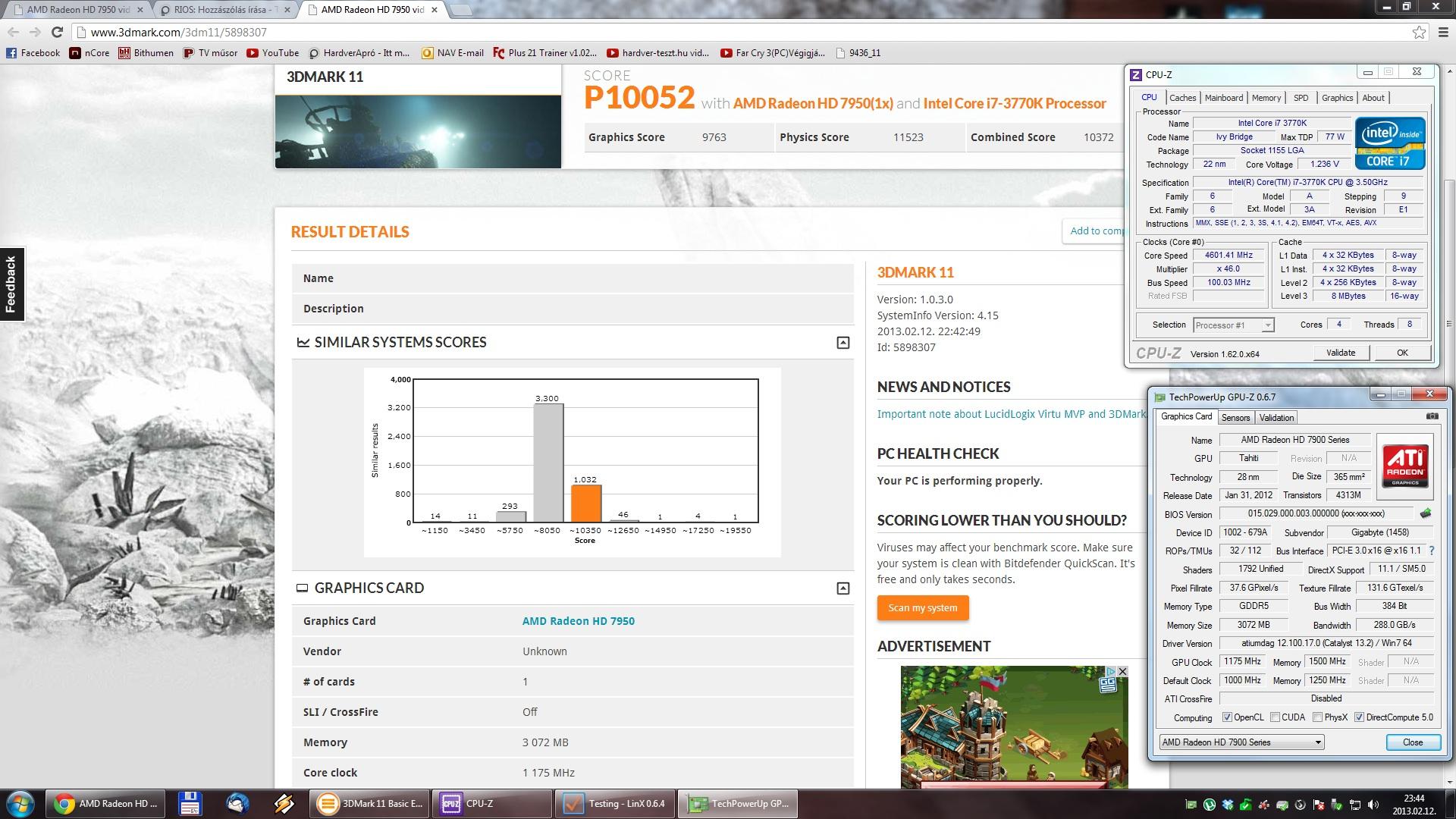Toggle the PhysX checkbox
The width and height of the screenshot is (1456, 819).
click(1318, 717)
